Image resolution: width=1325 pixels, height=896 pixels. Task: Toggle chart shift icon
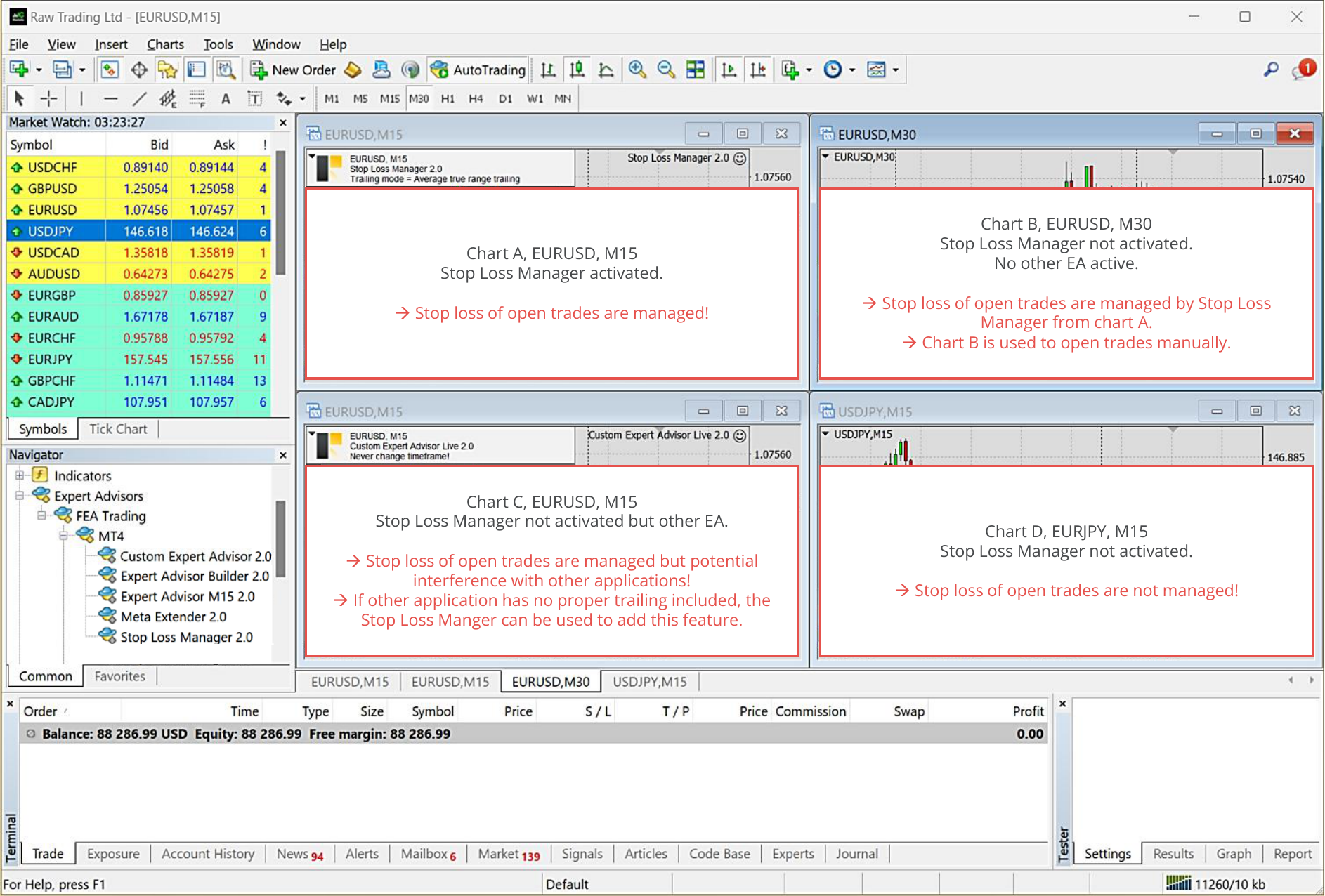click(758, 70)
